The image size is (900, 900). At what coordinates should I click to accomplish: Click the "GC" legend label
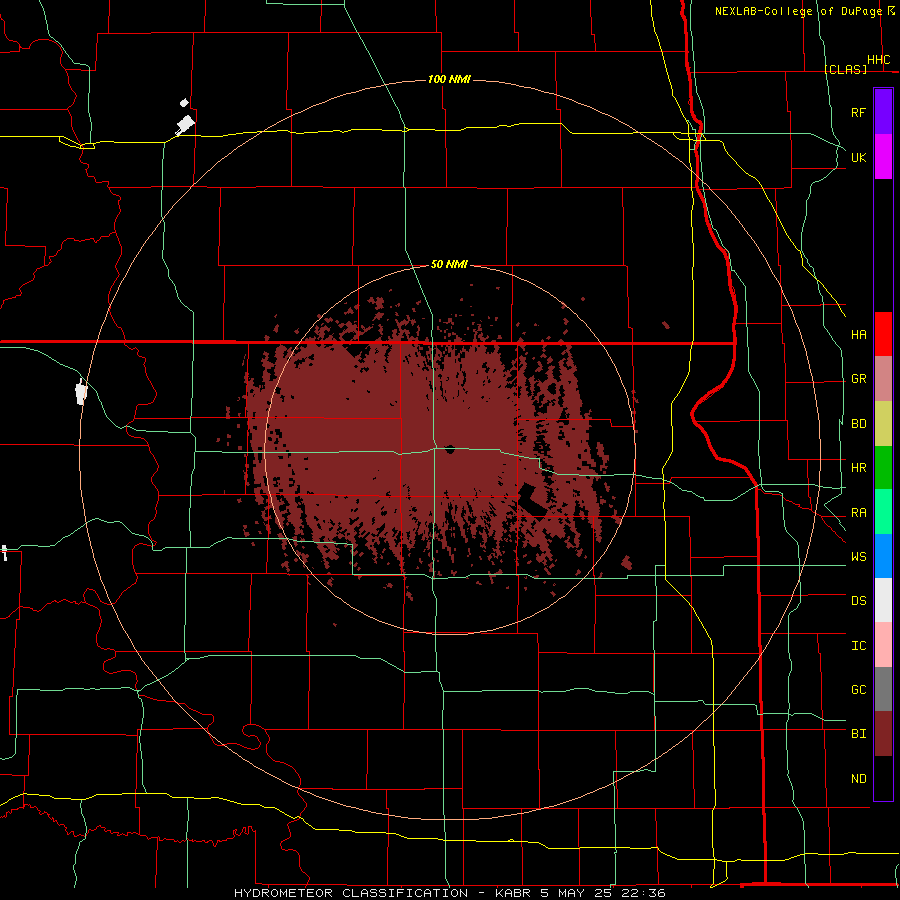tap(858, 690)
